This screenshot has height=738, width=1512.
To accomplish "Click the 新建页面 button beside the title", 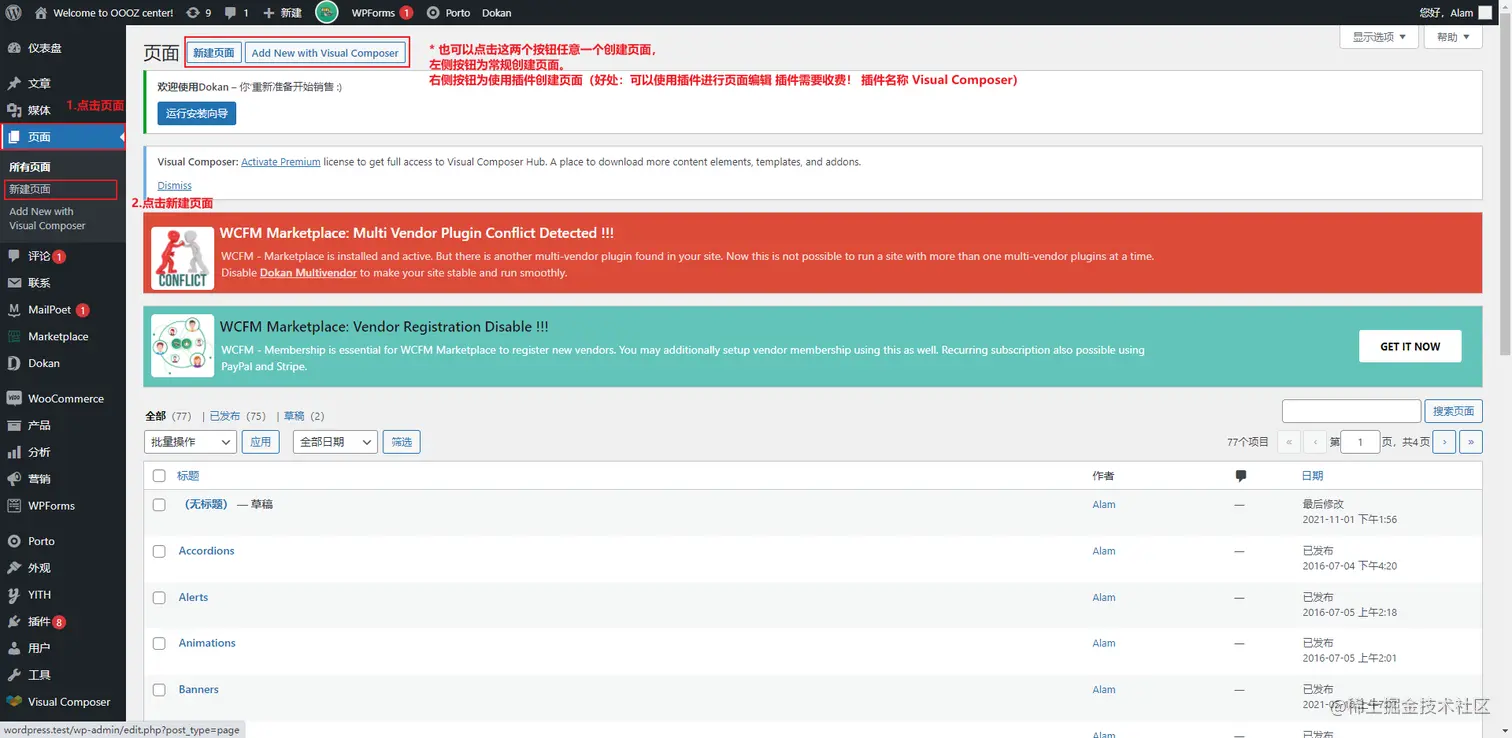I will (214, 53).
